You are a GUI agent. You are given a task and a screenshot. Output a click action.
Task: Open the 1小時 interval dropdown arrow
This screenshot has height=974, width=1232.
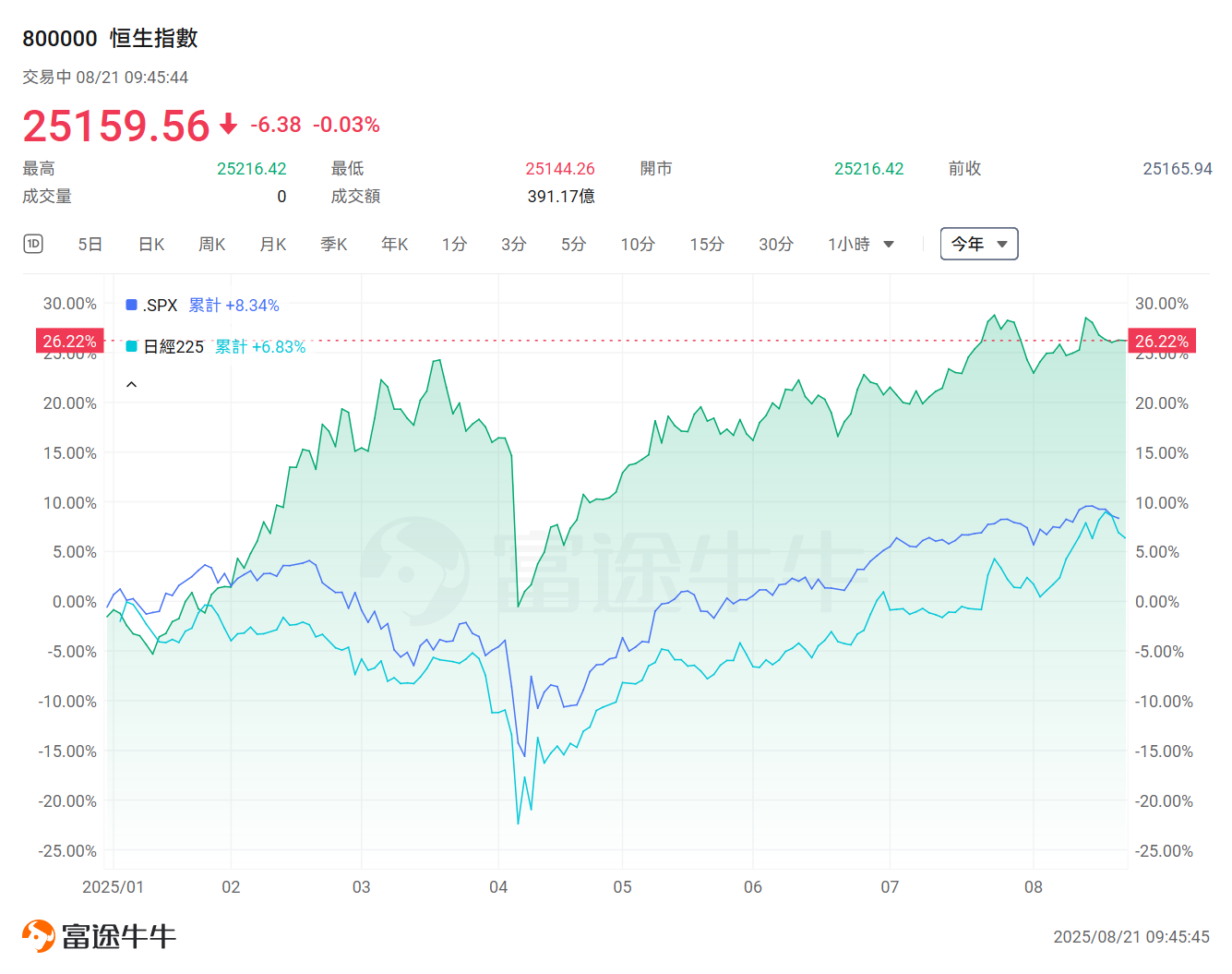click(x=889, y=244)
